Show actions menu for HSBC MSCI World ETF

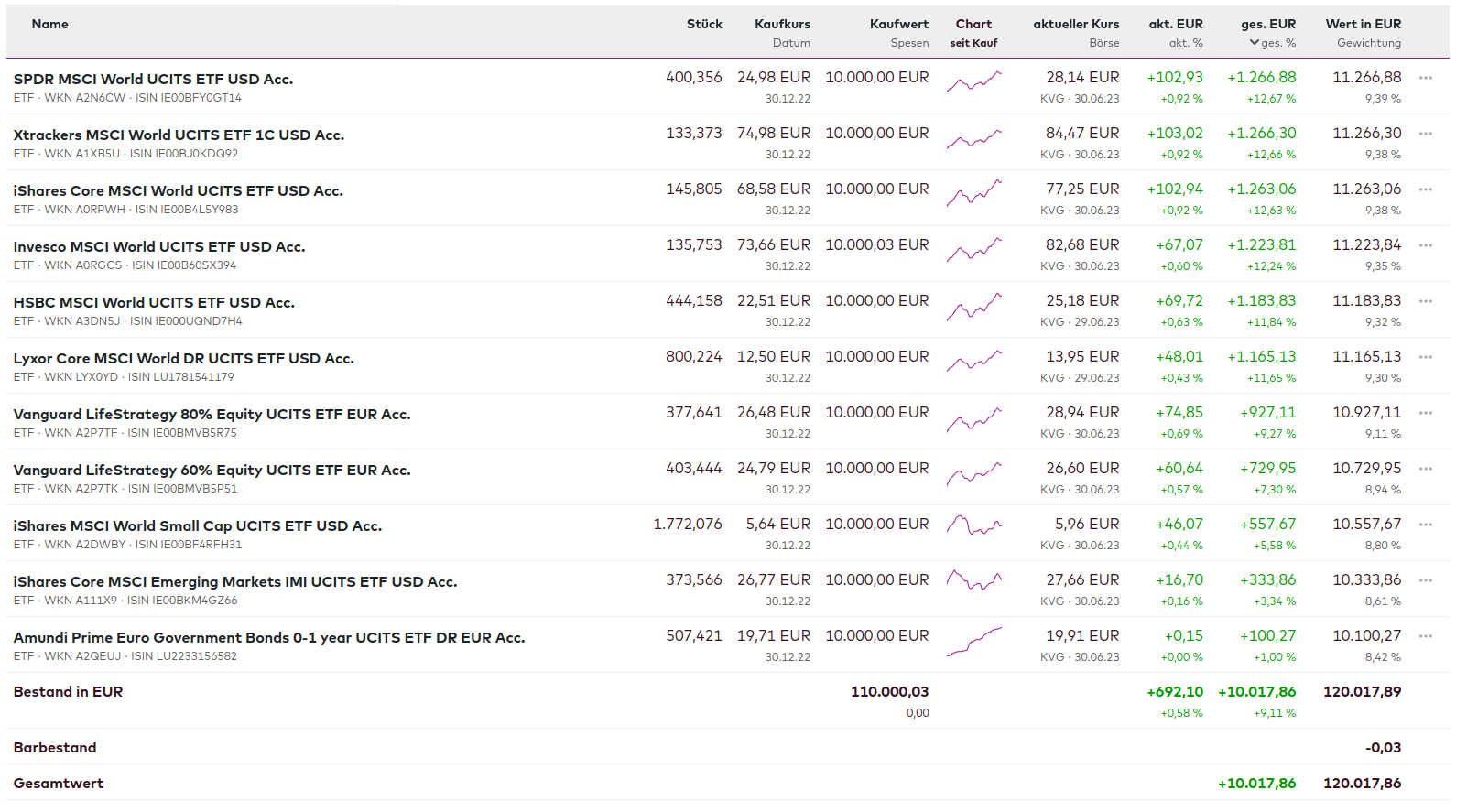pos(1425,301)
